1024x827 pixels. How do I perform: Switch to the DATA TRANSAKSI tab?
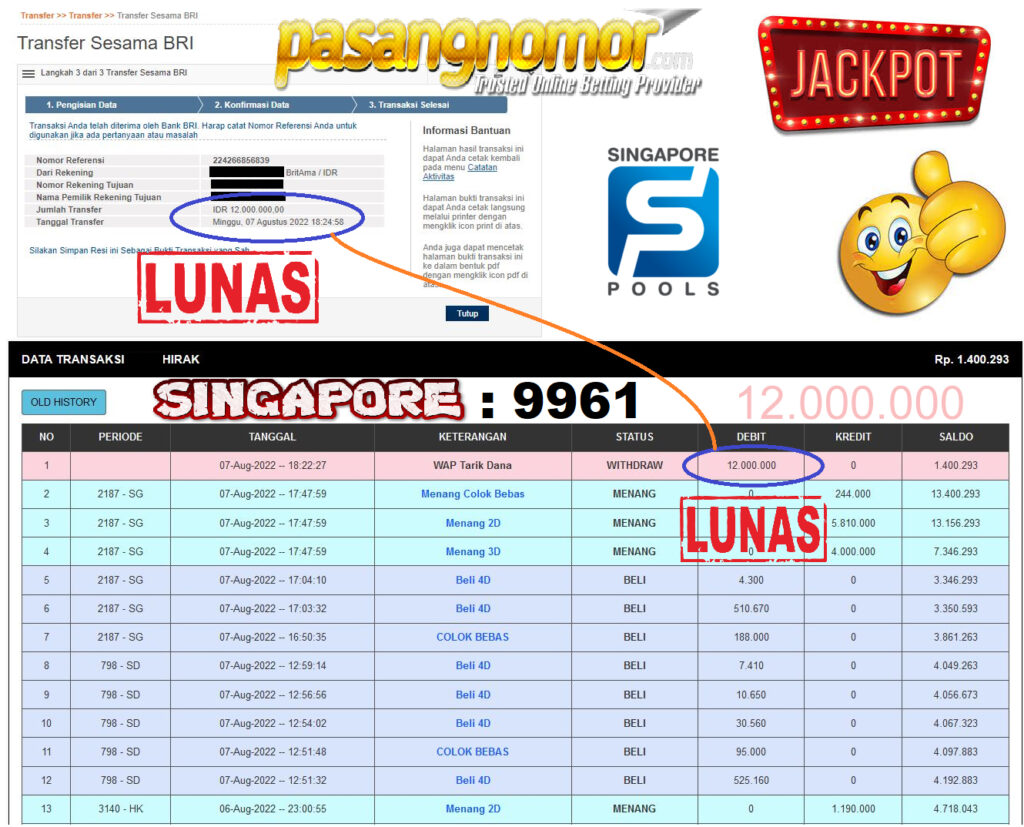pyautogui.click(x=72, y=359)
